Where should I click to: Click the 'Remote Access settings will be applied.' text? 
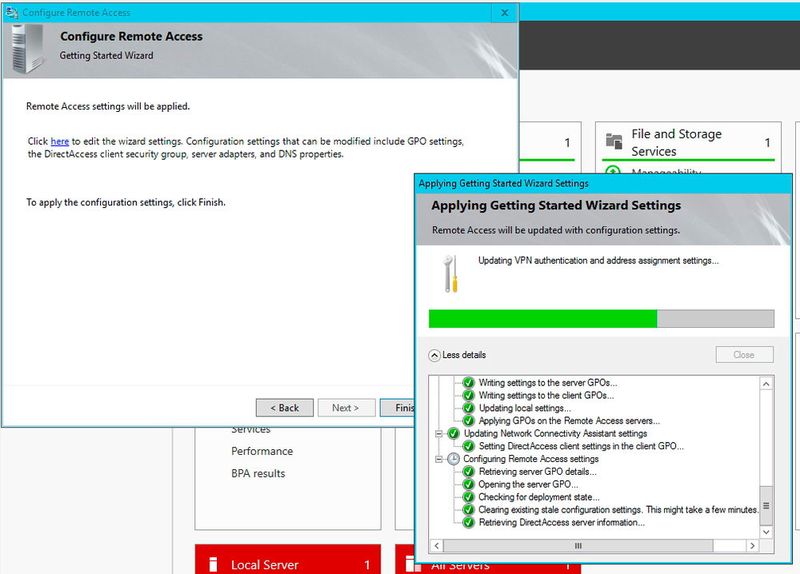point(108,106)
